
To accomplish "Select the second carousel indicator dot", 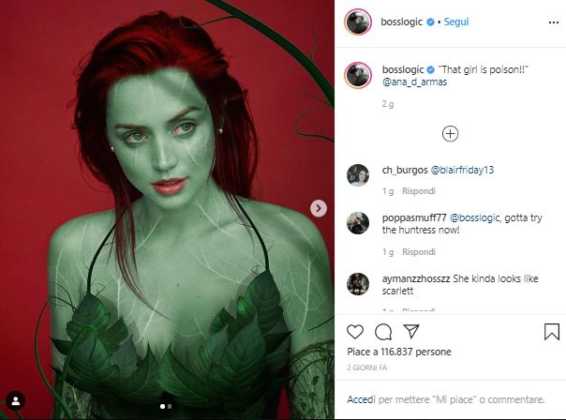I will point(170,406).
